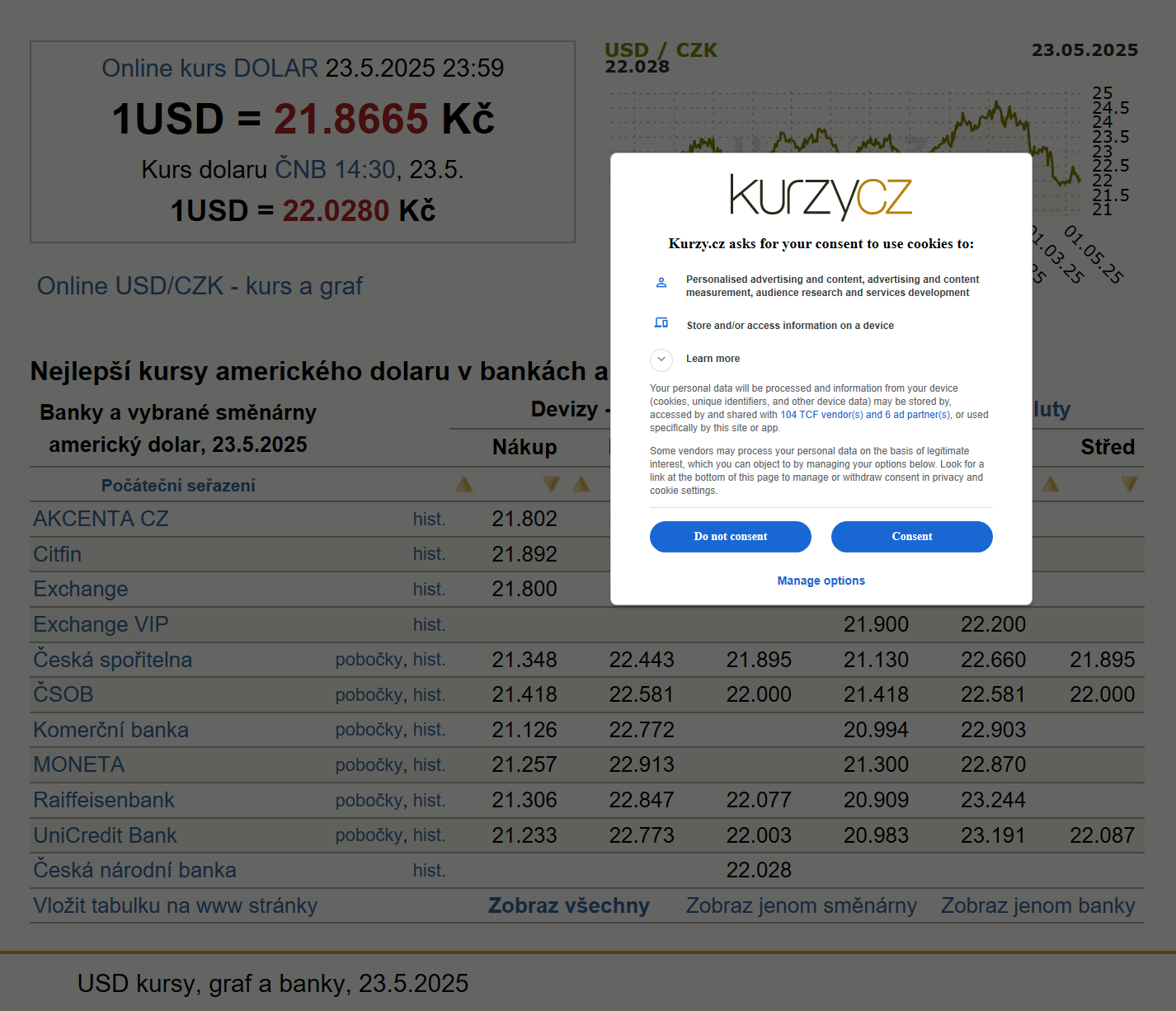This screenshot has height=1011, width=1176.
Task: Click UniCredit Střed value 22.087
Action: point(1103,835)
